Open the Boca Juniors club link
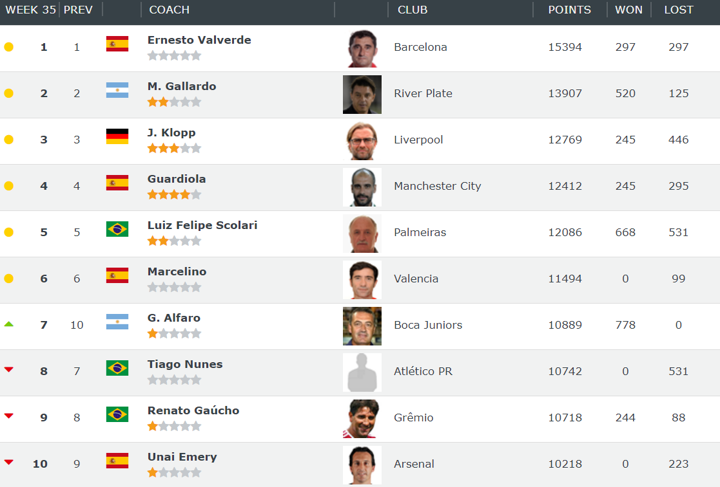Screen dimensions: 720x487 click(429, 325)
